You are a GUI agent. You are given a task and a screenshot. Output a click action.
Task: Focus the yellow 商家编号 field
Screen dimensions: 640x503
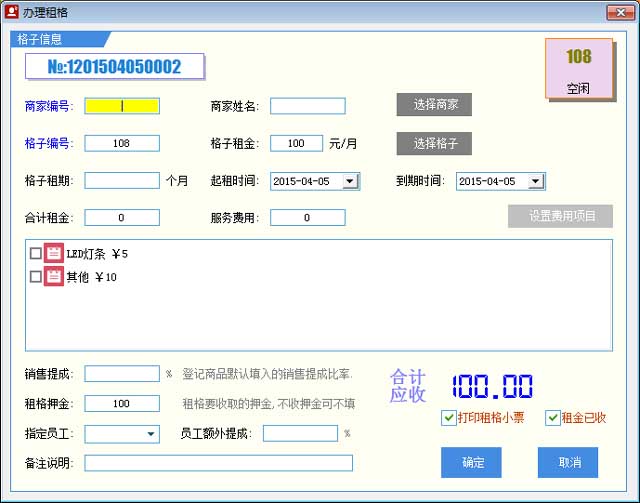click(x=122, y=106)
